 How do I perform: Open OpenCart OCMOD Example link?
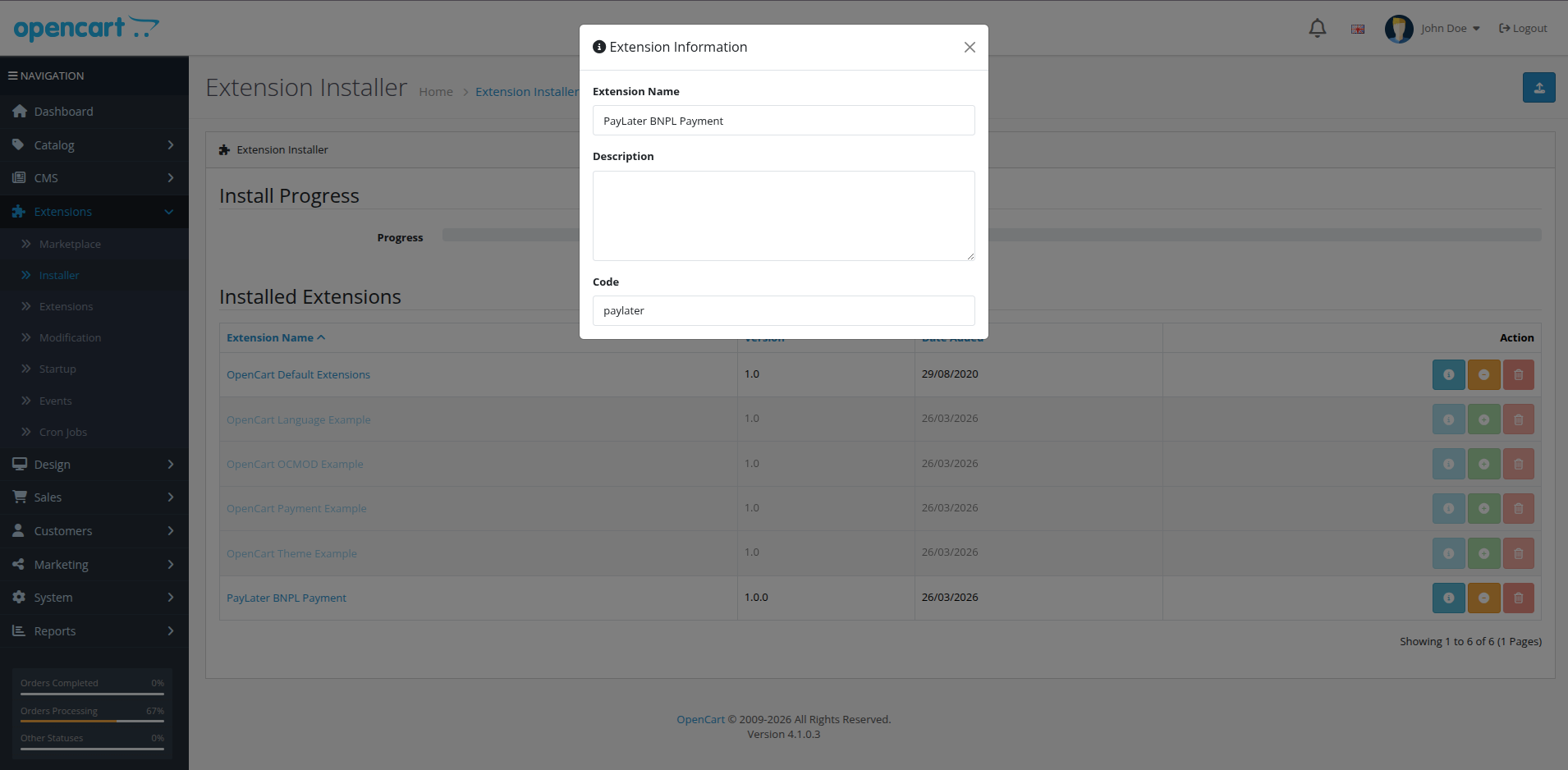coord(295,464)
